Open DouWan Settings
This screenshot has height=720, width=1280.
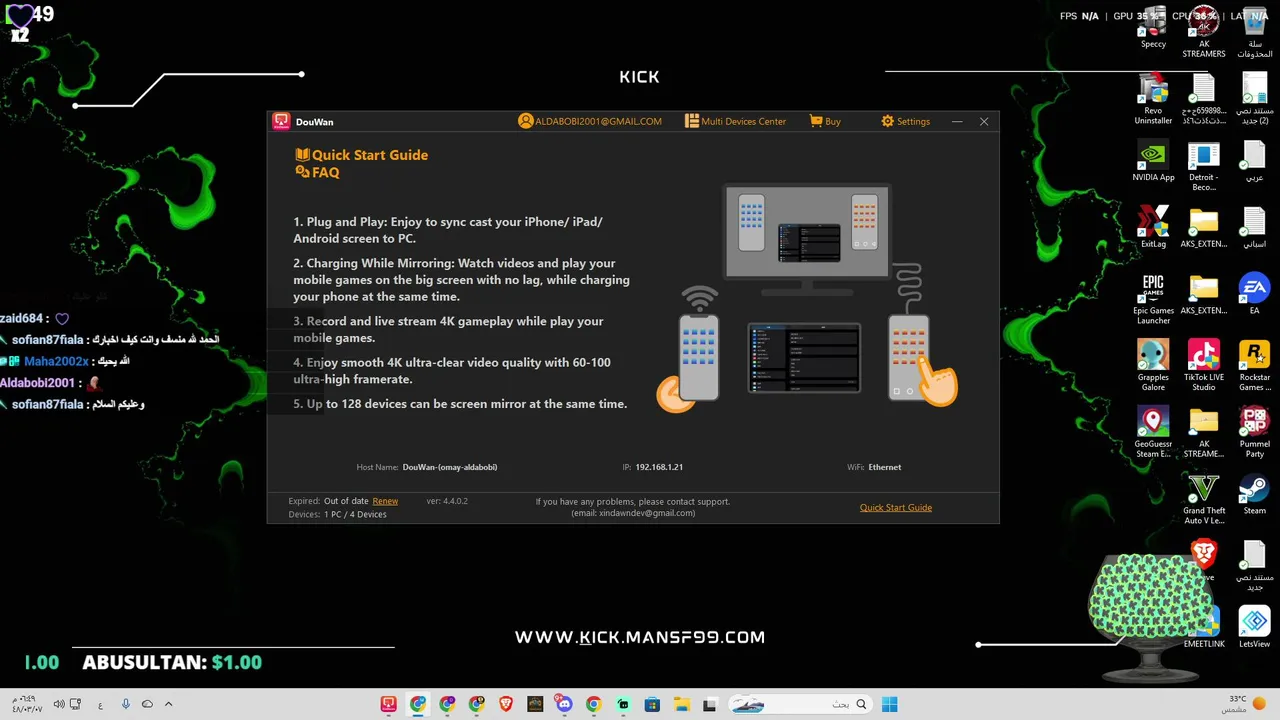point(905,121)
